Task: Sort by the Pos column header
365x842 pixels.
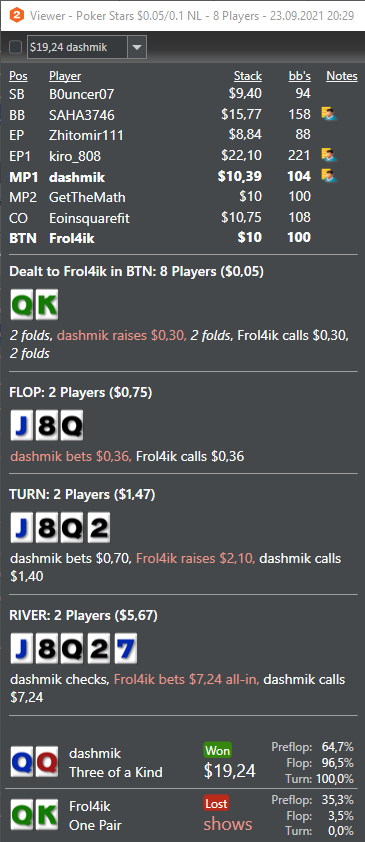Action: point(18,76)
